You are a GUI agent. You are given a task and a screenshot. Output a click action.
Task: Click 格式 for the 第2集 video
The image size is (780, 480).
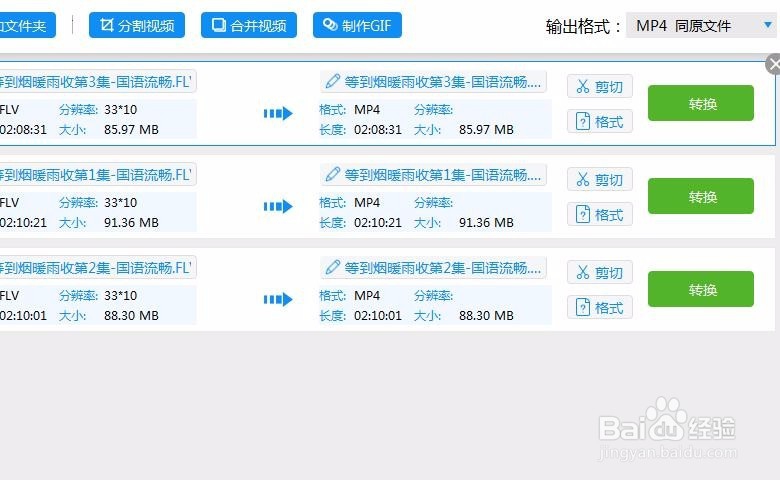599,307
